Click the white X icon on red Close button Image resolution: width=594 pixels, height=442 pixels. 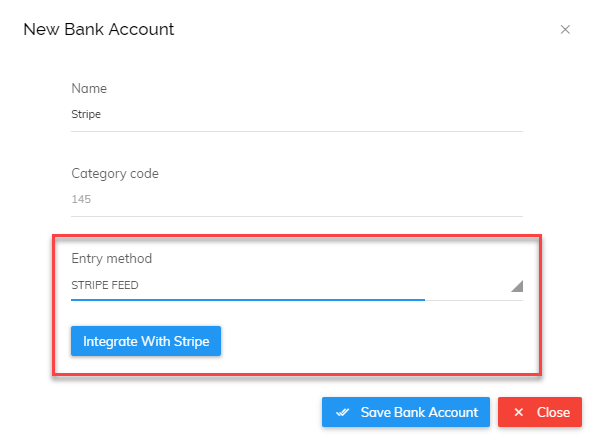pyautogui.click(x=519, y=412)
